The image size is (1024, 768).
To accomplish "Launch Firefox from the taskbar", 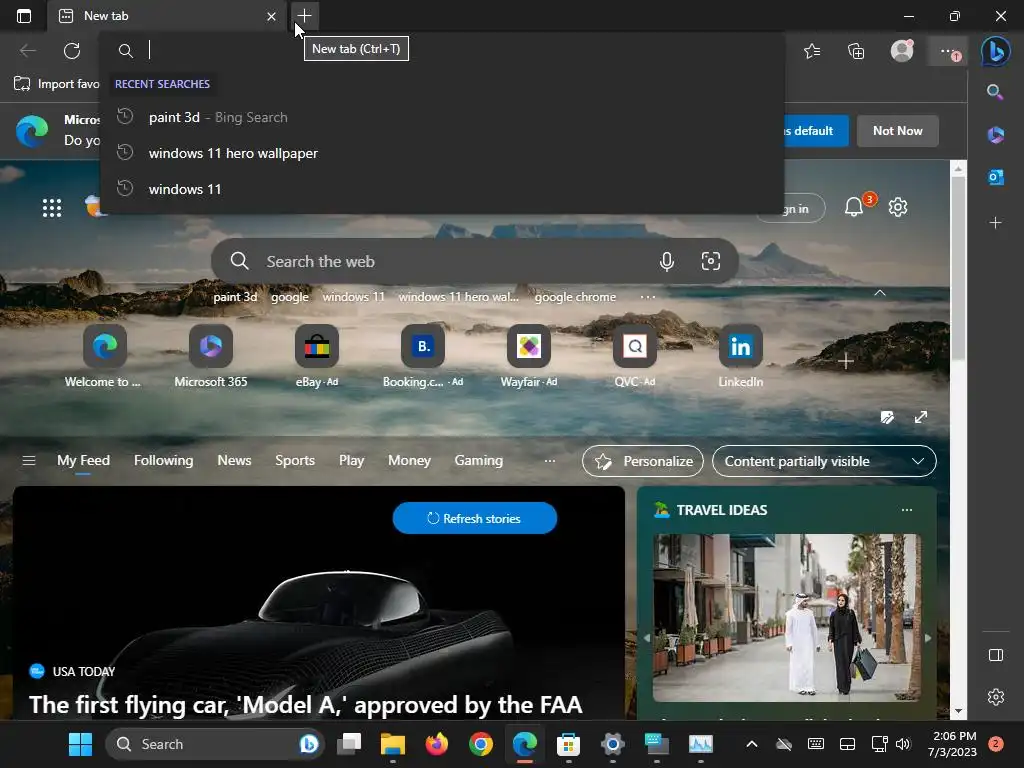I will tap(437, 744).
